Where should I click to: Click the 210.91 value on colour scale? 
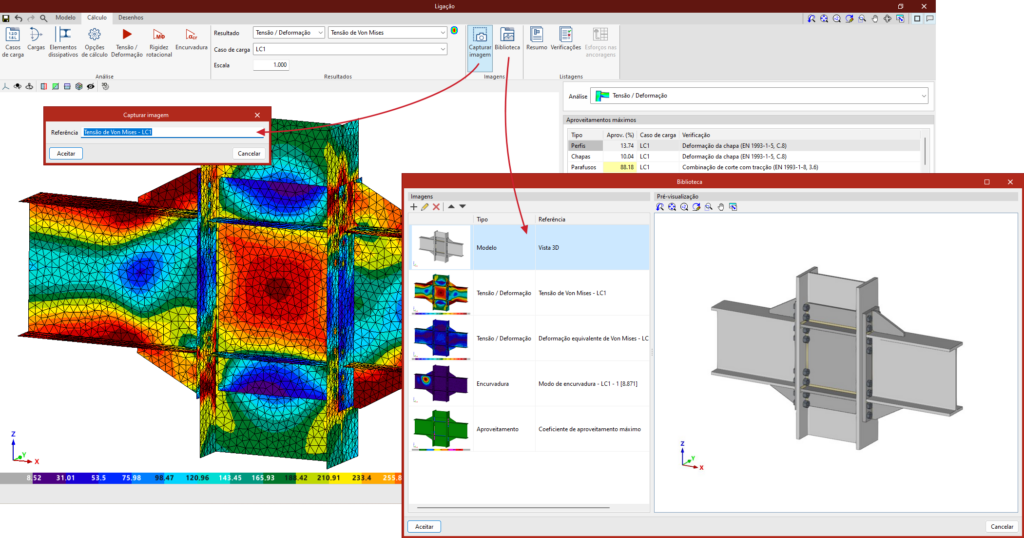(328, 478)
